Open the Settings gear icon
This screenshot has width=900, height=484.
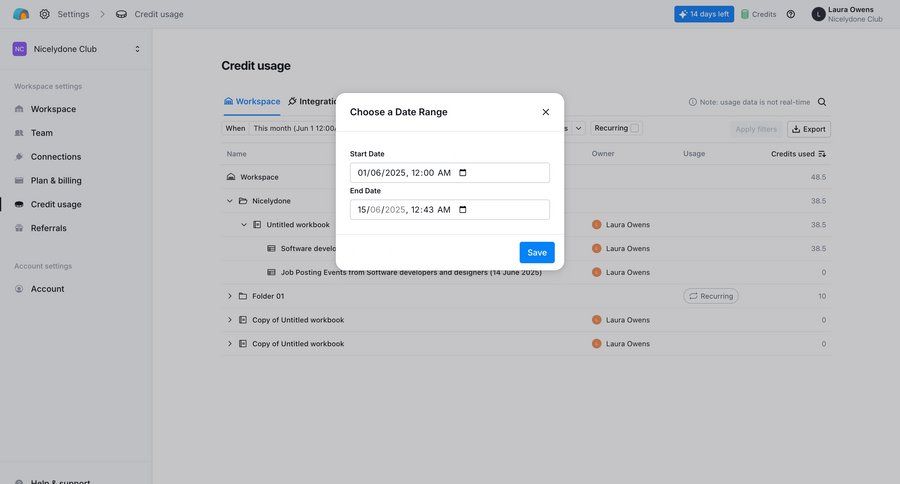pyautogui.click(x=44, y=14)
